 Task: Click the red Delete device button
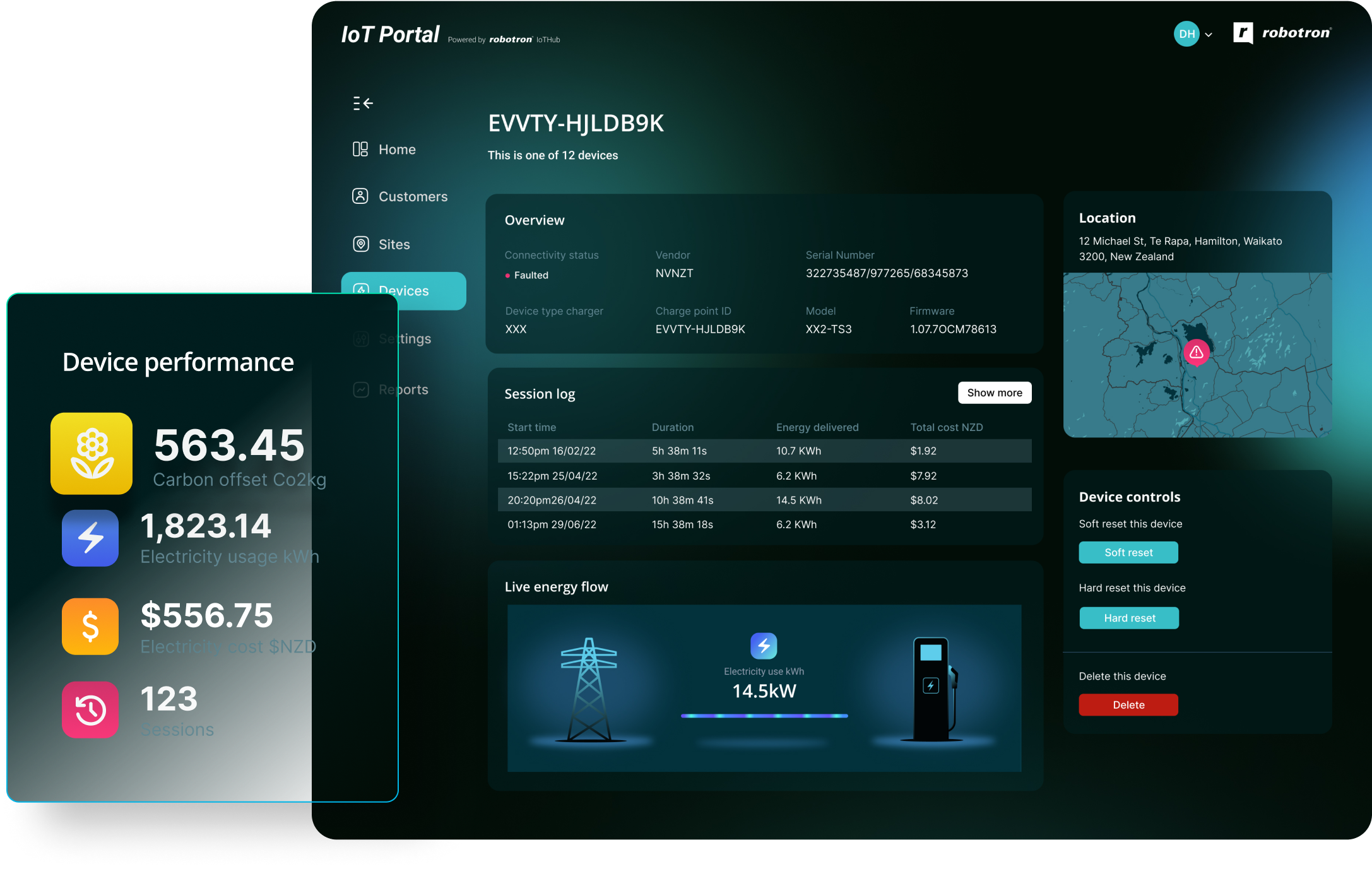1128,705
